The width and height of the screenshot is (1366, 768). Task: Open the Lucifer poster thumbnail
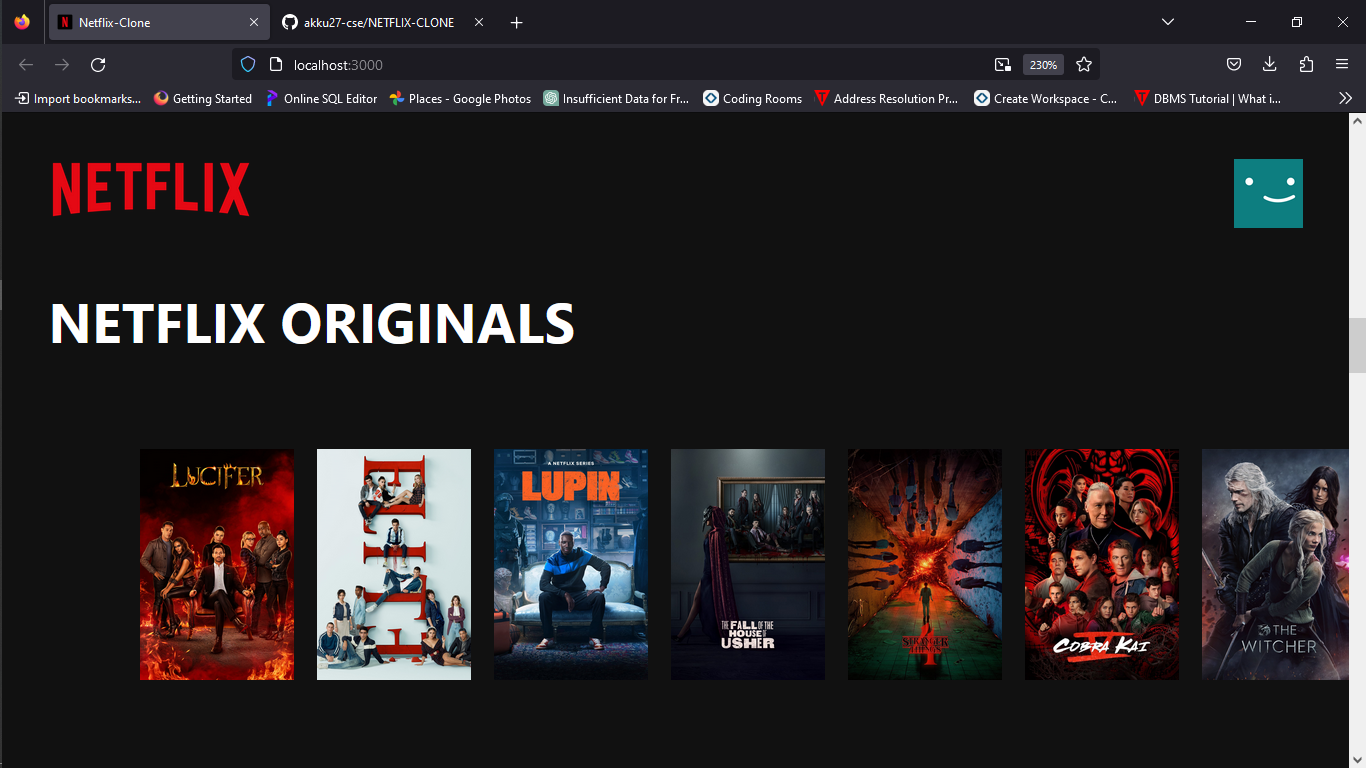point(216,564)
